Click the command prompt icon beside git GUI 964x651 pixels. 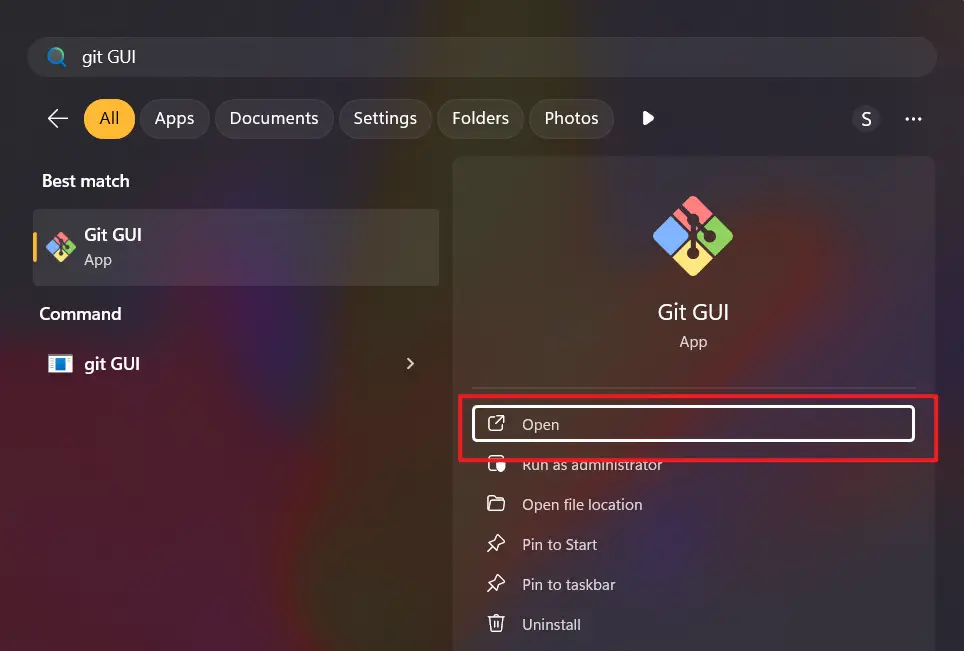pyautogui.click(x=59, y=363)
